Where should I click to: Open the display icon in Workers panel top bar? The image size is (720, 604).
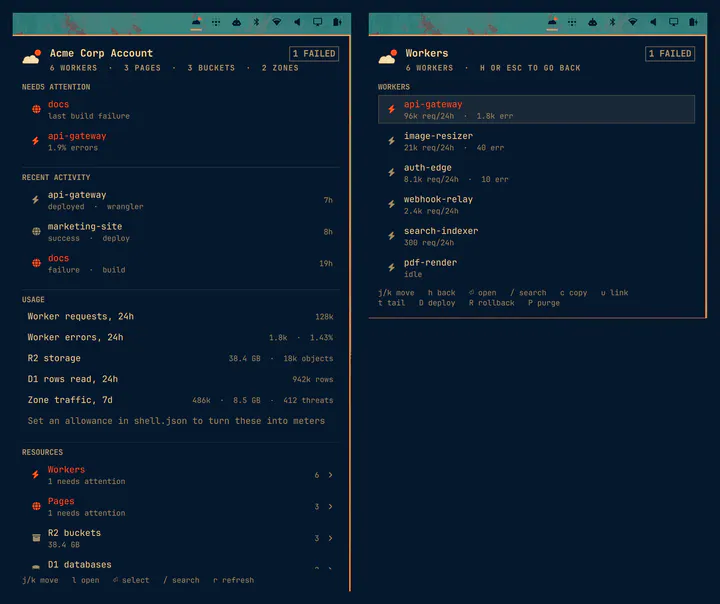point(673,22)
